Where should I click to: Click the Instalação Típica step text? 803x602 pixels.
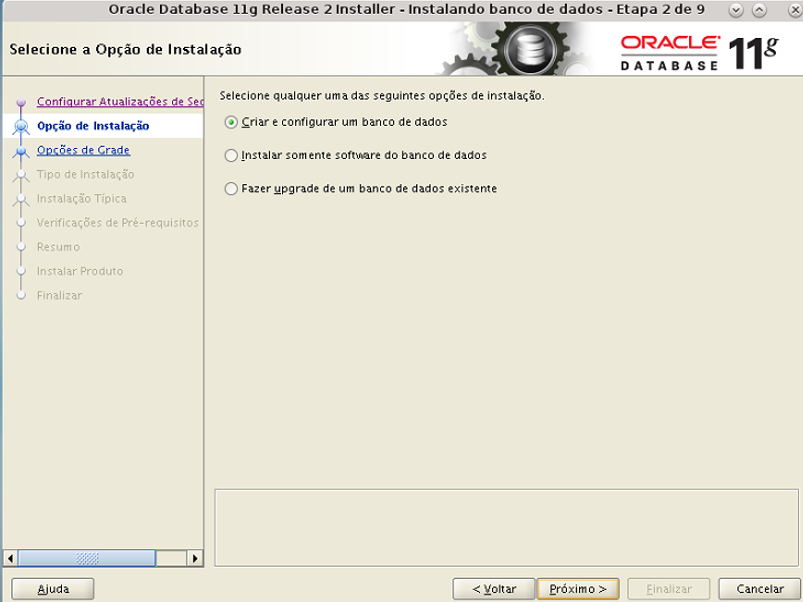[81, 199]
